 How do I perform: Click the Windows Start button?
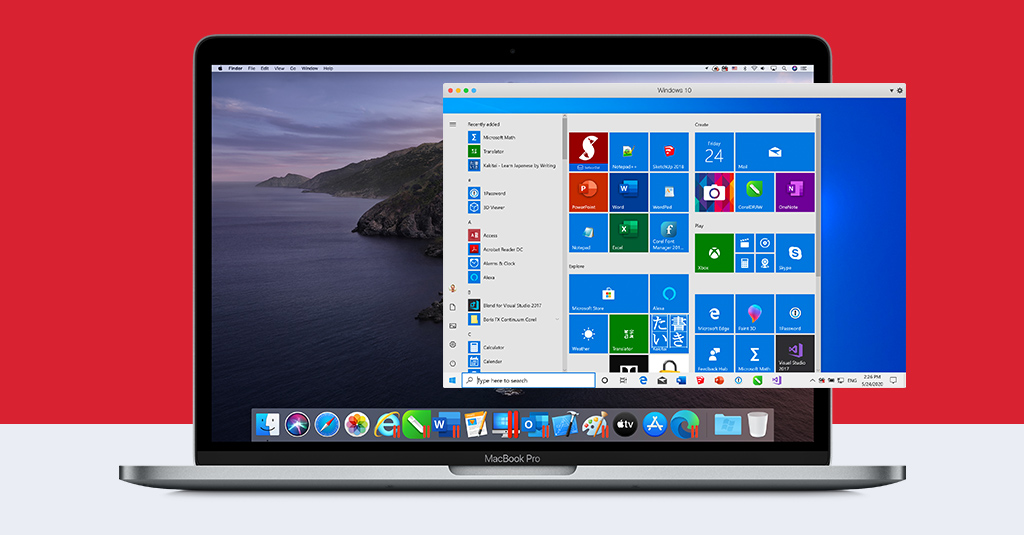[x=453, y=380]
